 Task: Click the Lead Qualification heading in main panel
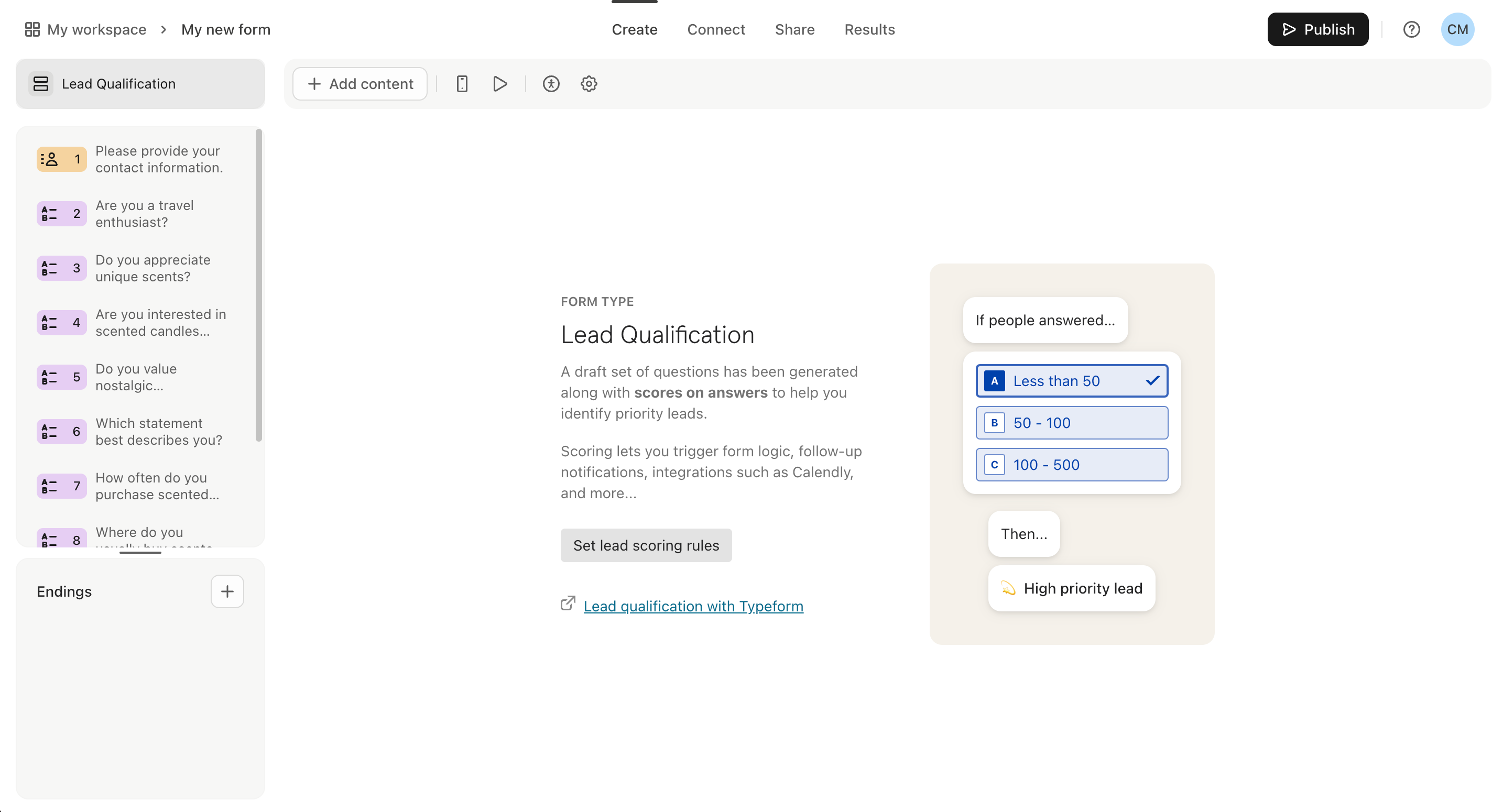[658, 335]
